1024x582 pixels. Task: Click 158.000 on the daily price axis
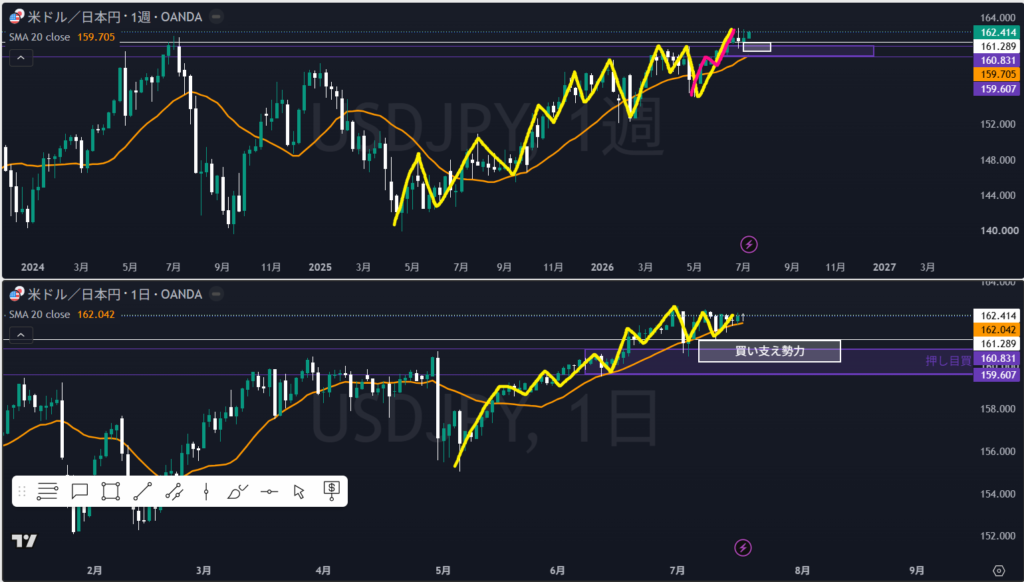coord(999,409)
